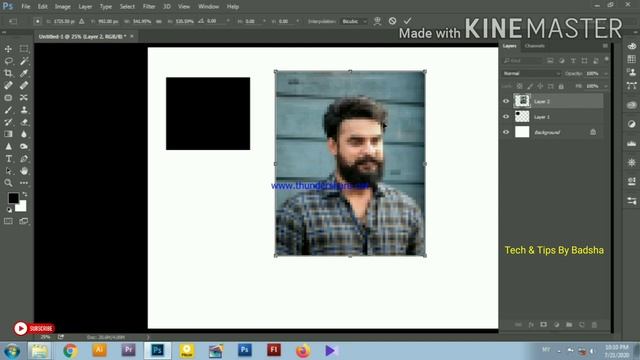640x360 pixels.
Task: Toggle lock all on layer
Action: tap(561, 87)
